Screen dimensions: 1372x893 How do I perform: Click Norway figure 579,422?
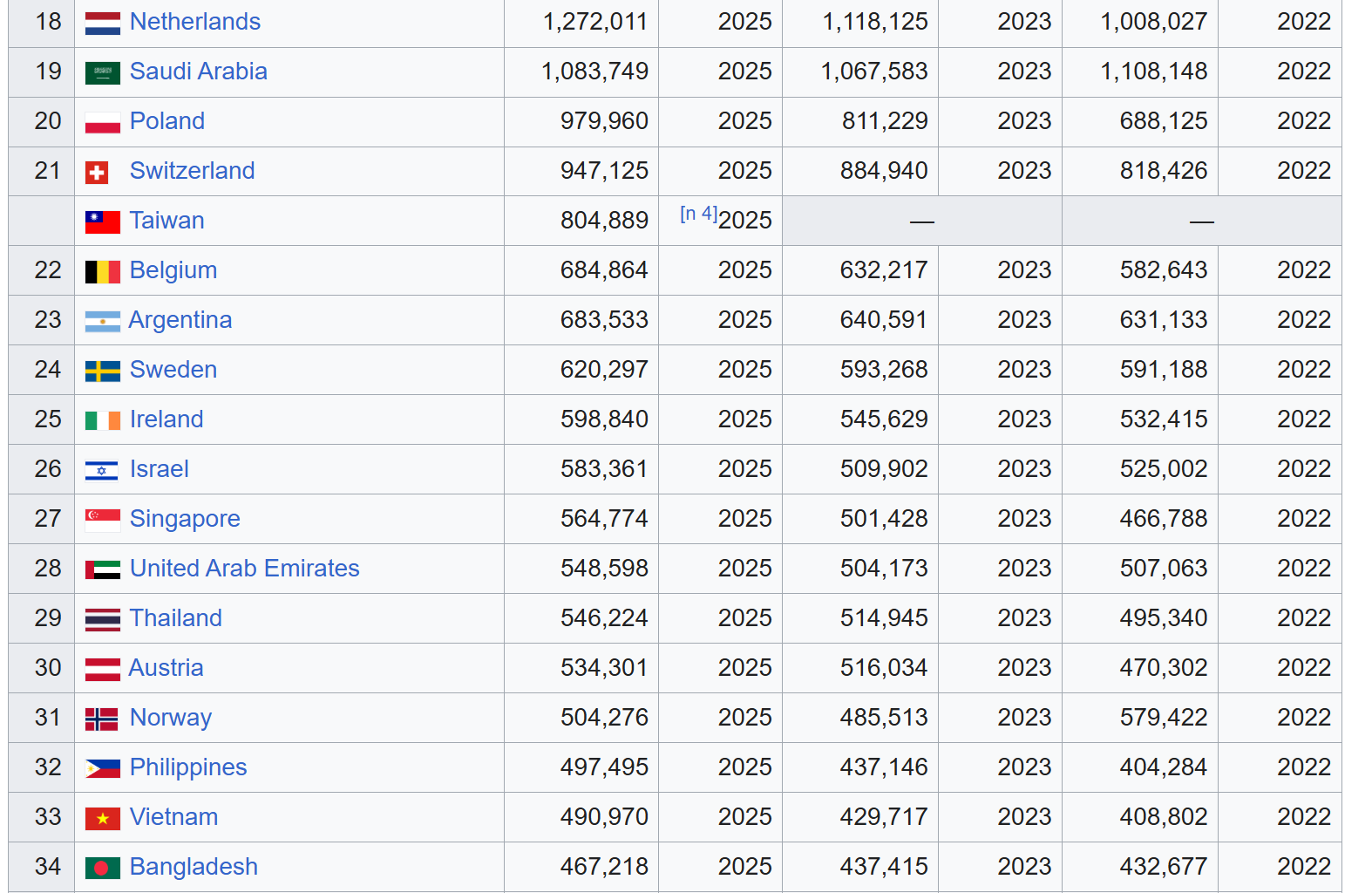pos(1164,718)
